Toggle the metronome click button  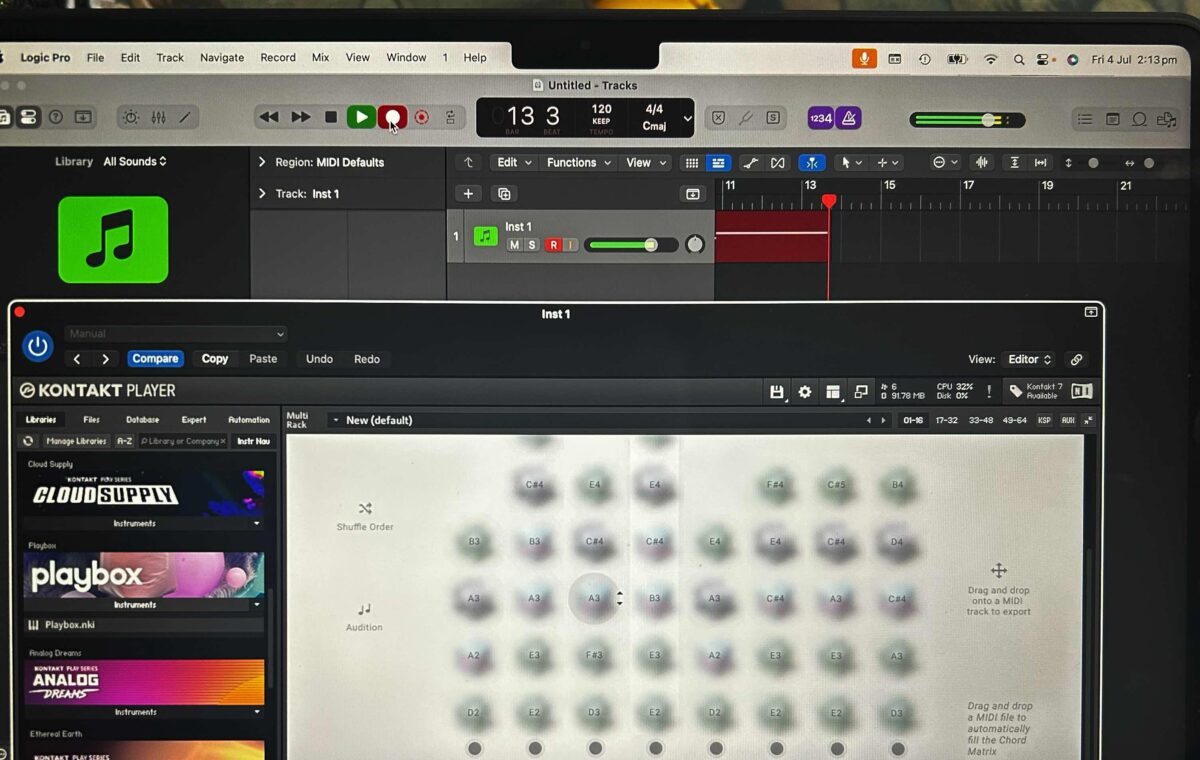(849, 118)
